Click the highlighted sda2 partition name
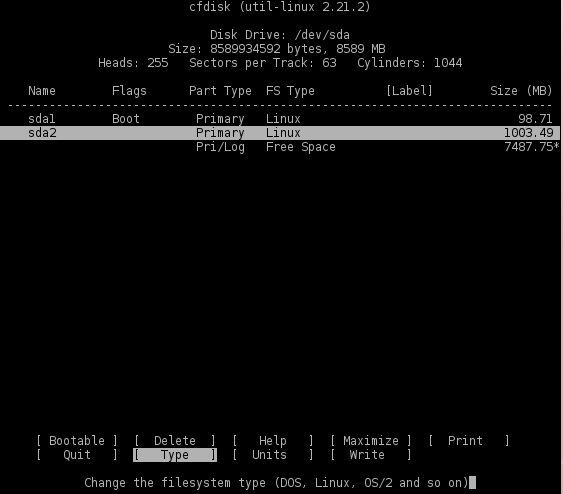Screen dimensions: 563x494 click(42, 133)
